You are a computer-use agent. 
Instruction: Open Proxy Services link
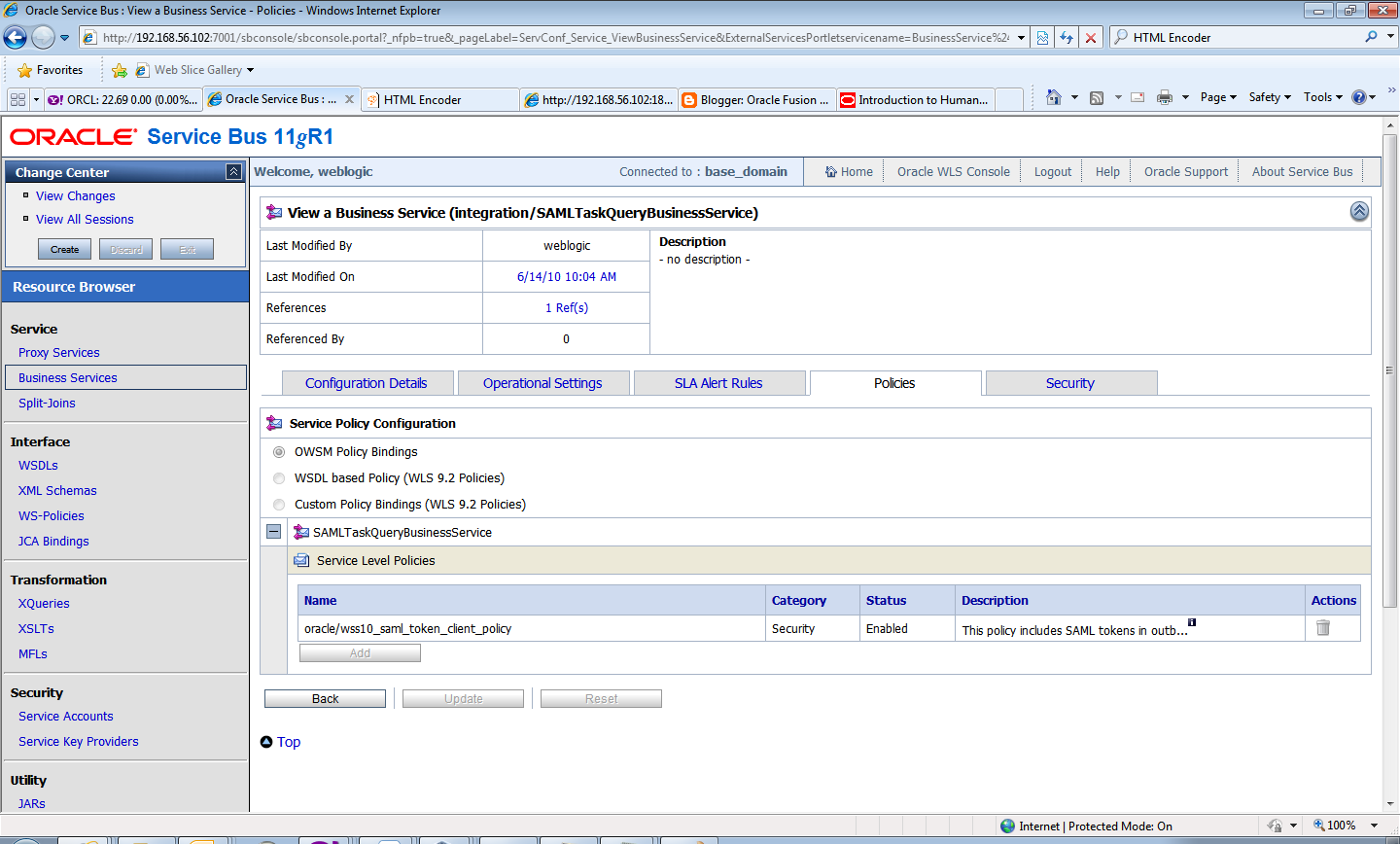click(x=59, y=353)
